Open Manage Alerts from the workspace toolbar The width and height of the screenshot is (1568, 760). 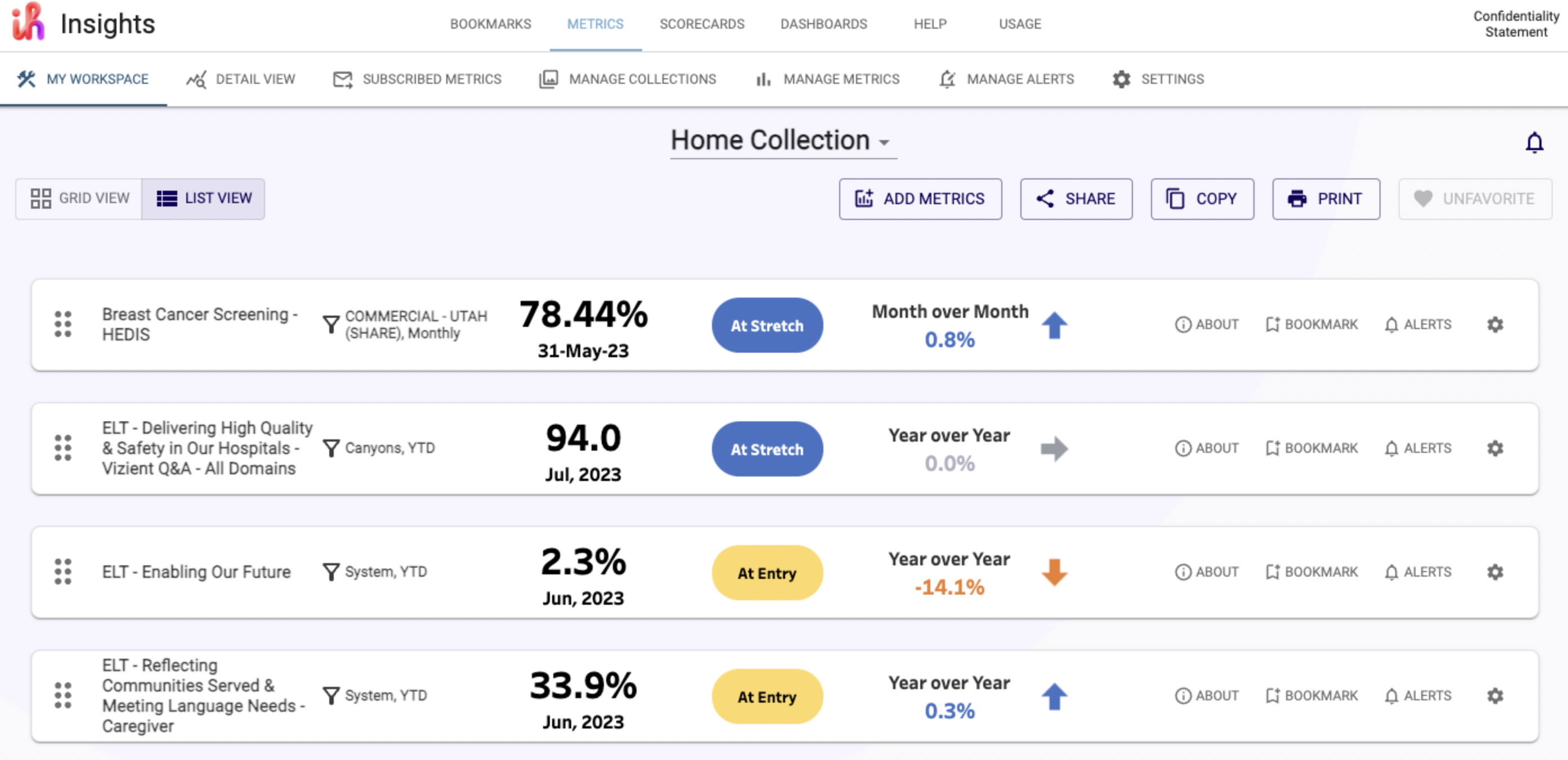(1007, 79)
